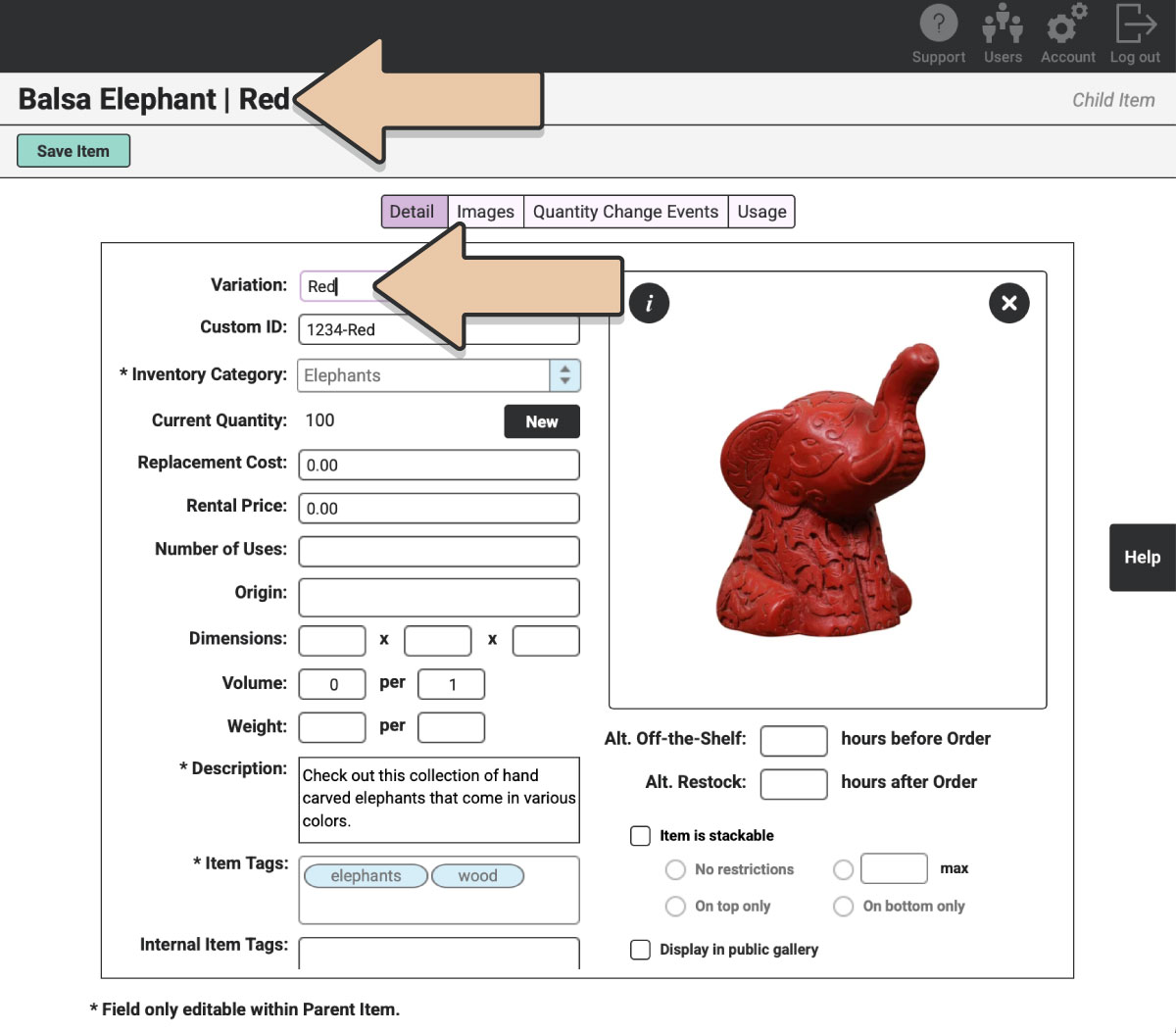Click the first Dimensions input box
This screenshot has height=1033, width=1176.
[x=332, y=641]
